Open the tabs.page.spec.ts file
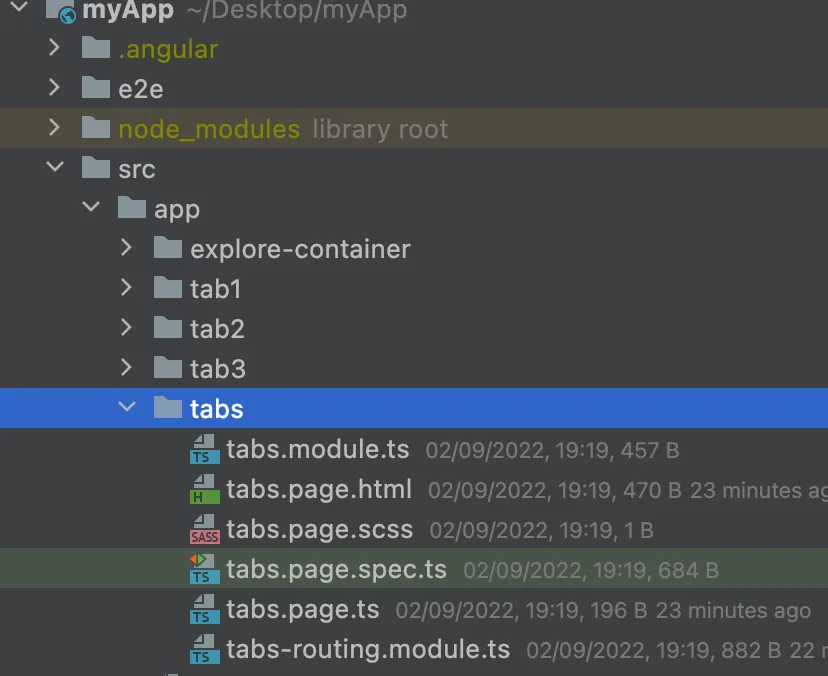Viewport: 828px width, 676px height. pos(336,570)
